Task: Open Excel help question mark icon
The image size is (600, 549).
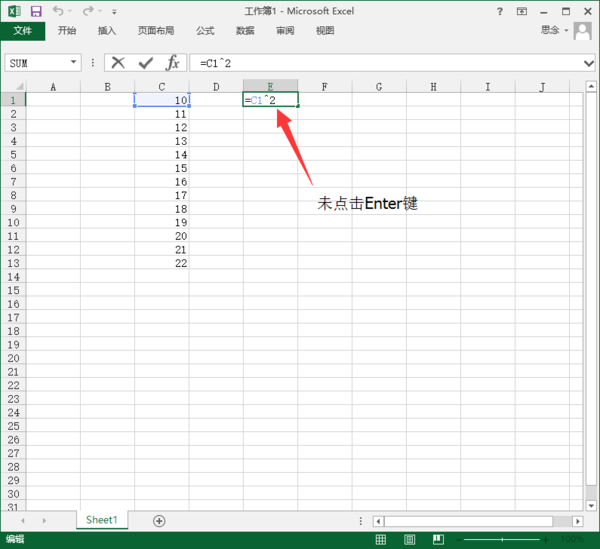Action: pyautogui.click(x=499, y=11)
